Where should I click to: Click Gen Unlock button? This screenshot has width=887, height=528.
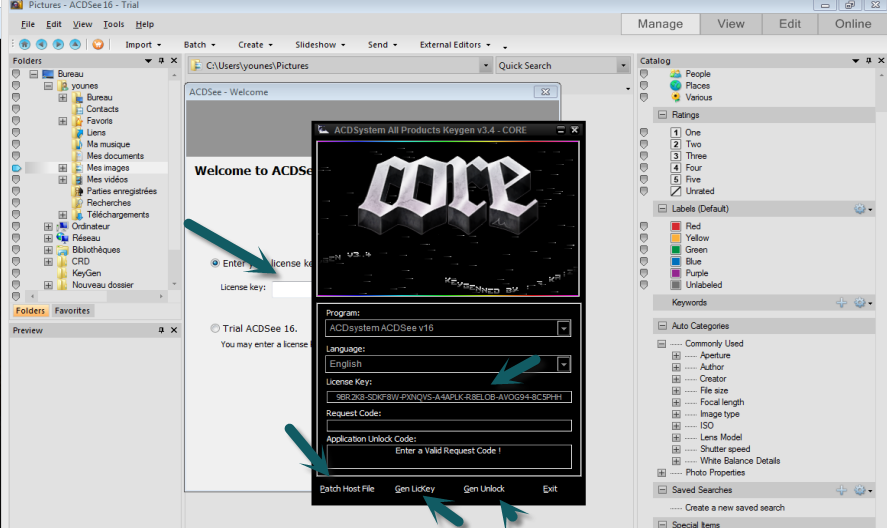(x=484, y=489)
